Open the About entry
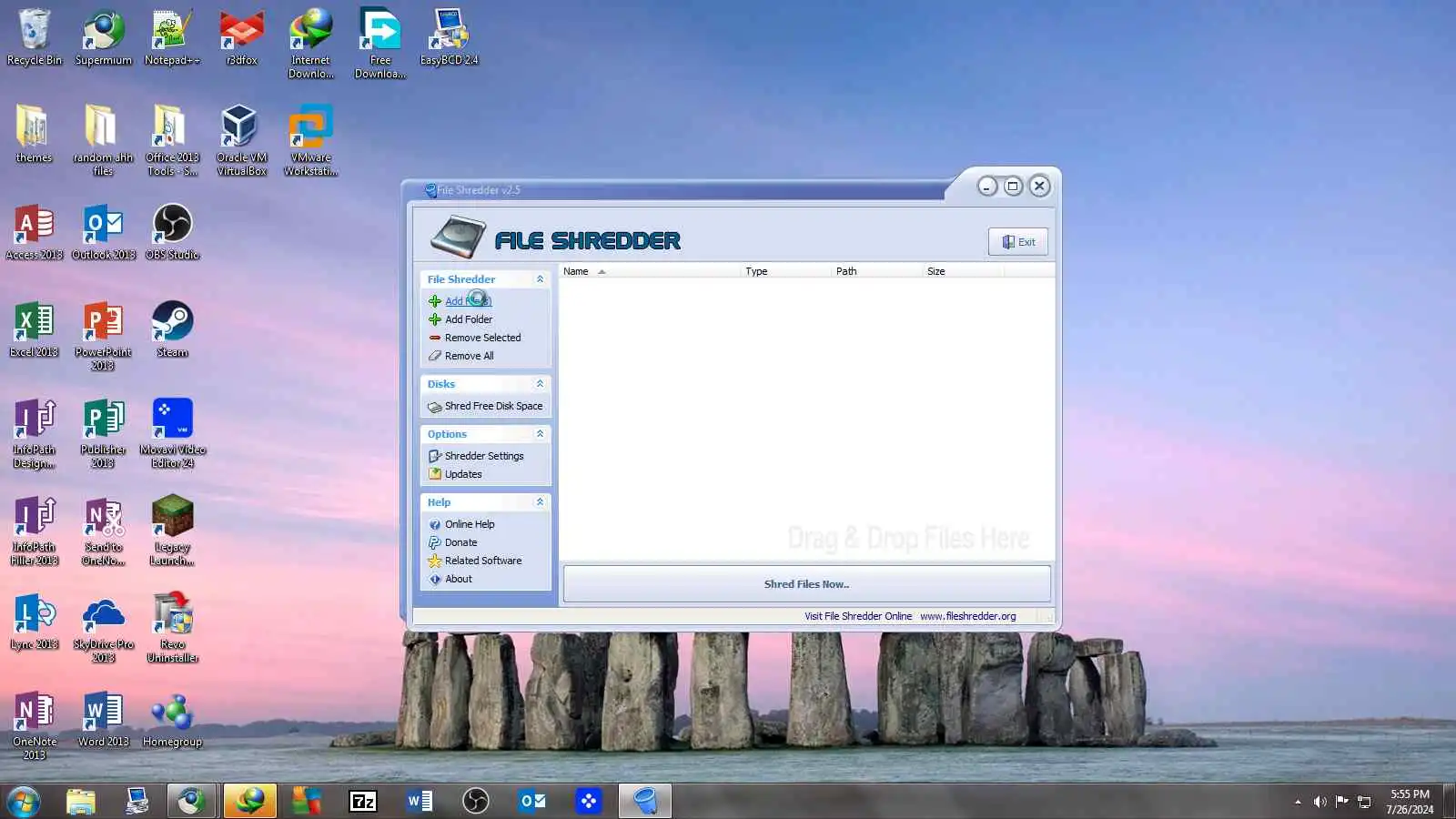 click(x=459, y=579)
